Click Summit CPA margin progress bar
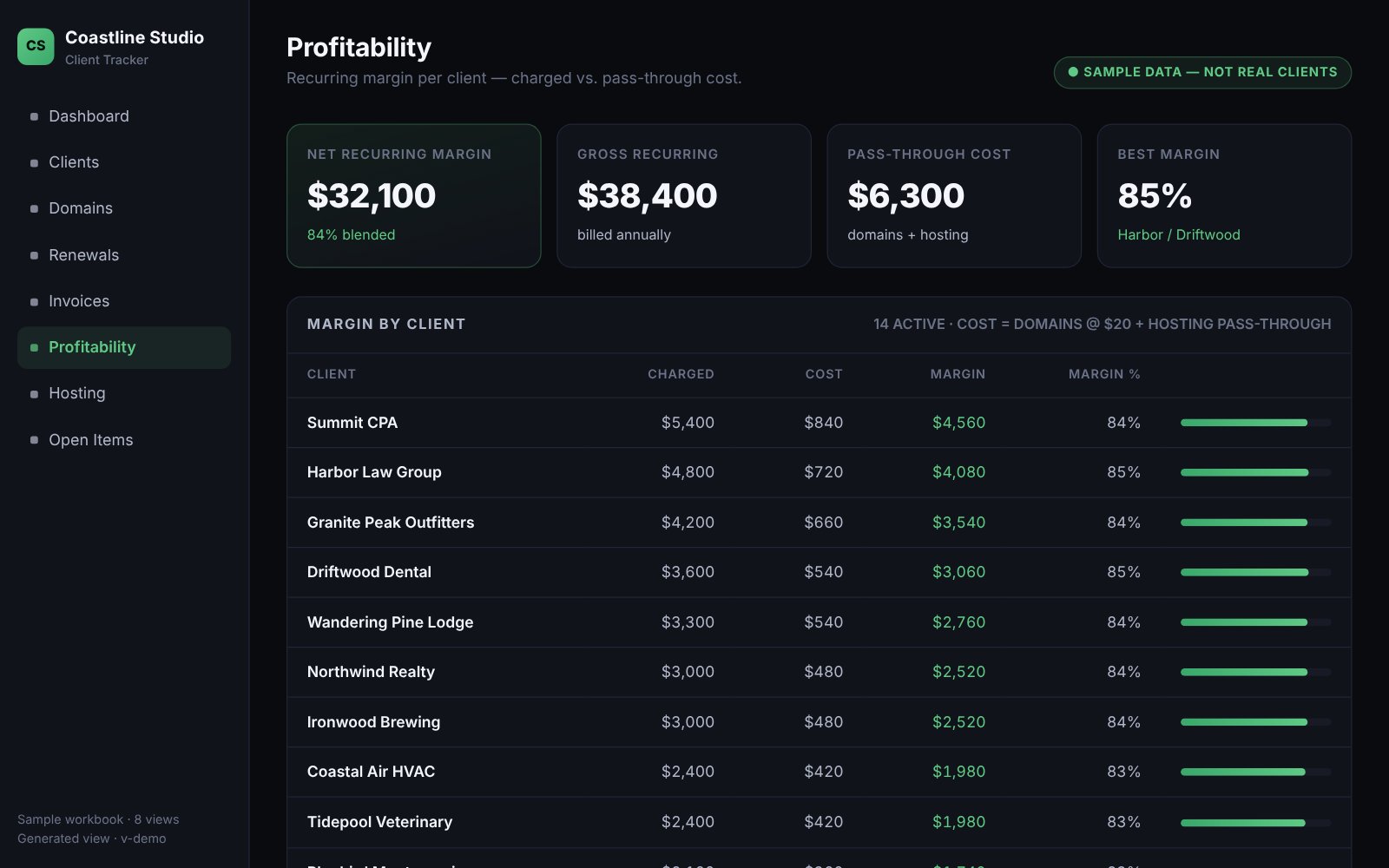 [1255, 423]
